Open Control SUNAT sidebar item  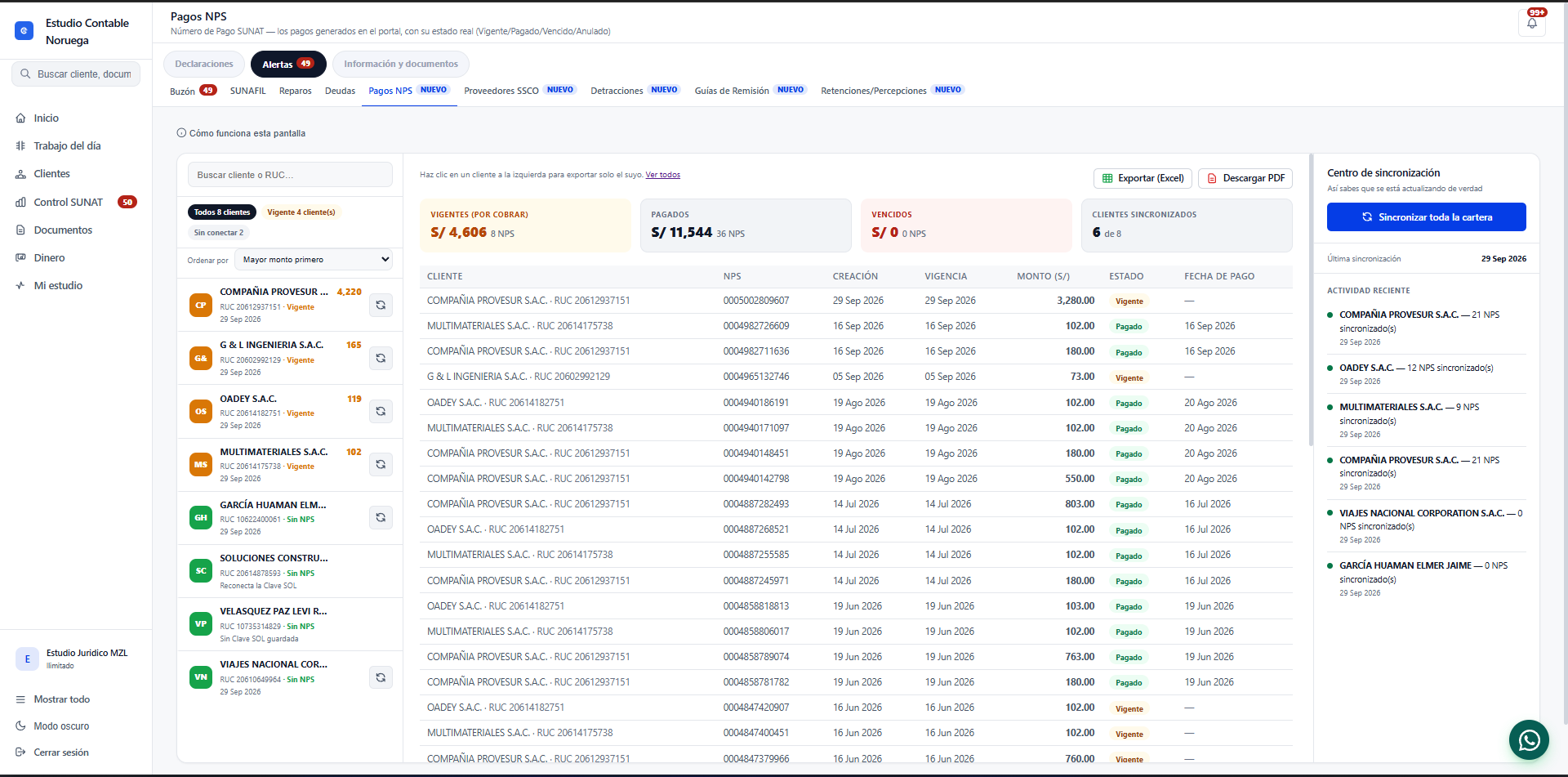click(x=76, y=202)
